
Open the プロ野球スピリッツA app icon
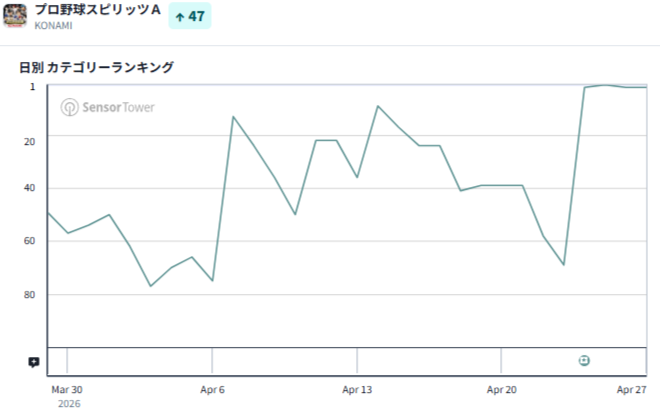click(15, 16)
